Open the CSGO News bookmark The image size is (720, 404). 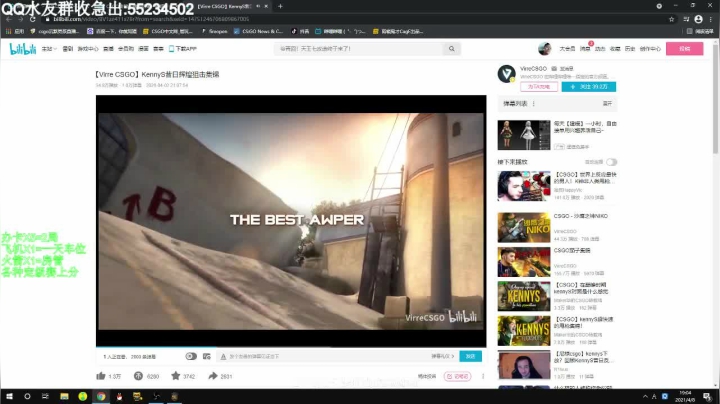tap(259, 31)
